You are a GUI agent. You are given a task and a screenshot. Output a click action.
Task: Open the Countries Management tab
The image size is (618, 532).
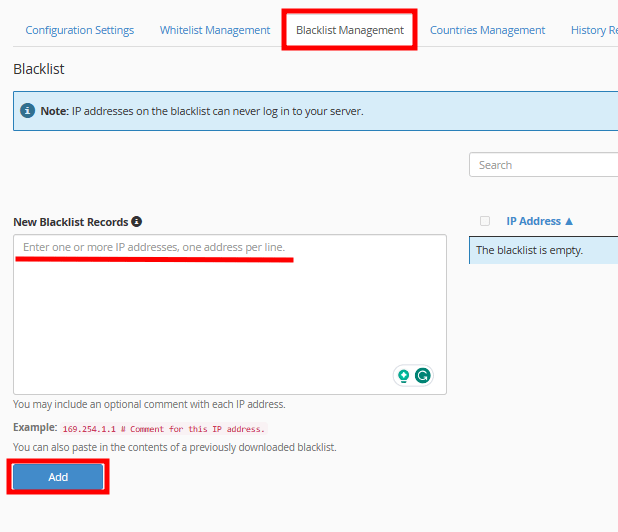click(x=487, y=30)
